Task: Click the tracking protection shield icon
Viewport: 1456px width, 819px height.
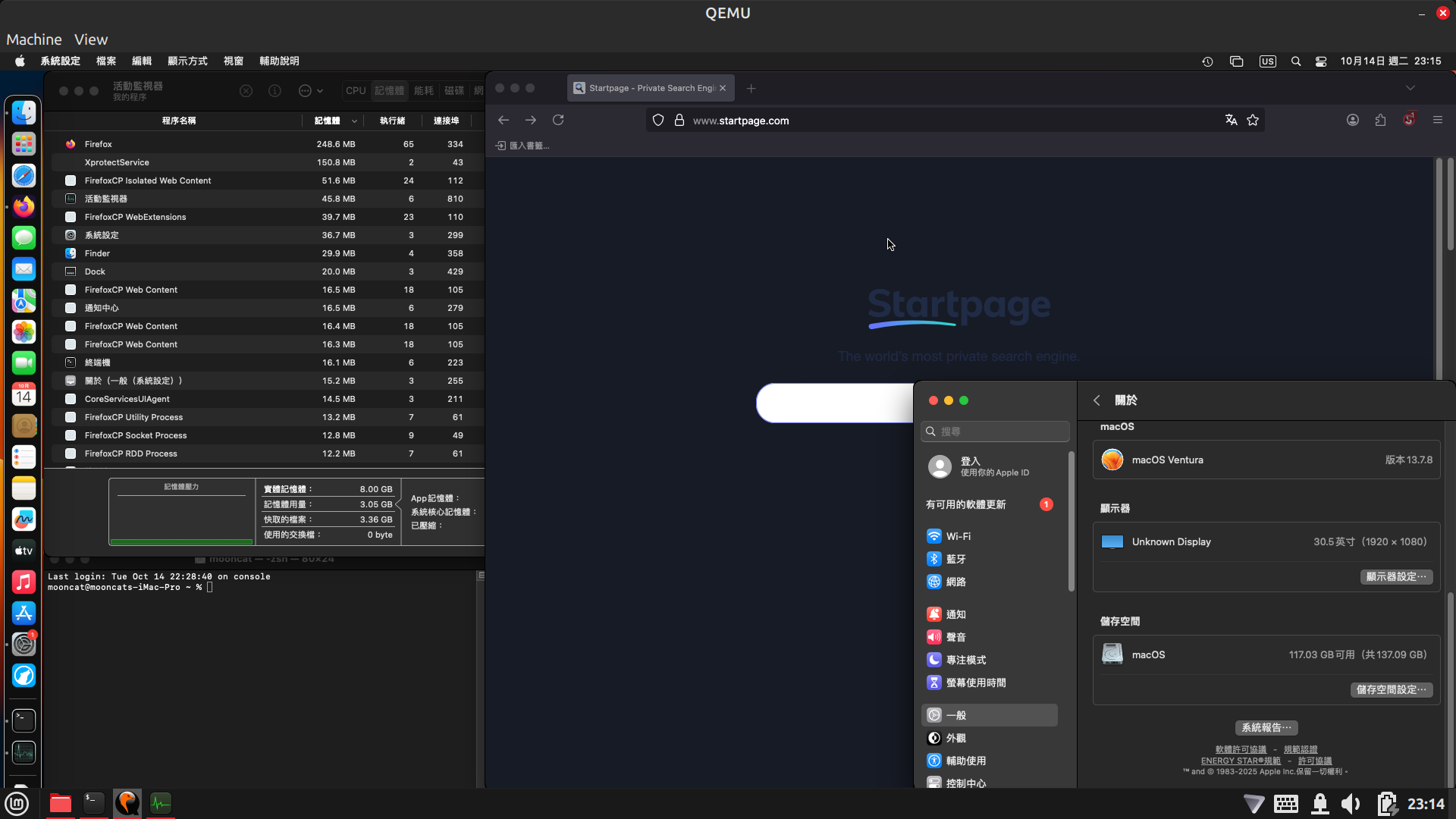Action: [x=658, y=120]
